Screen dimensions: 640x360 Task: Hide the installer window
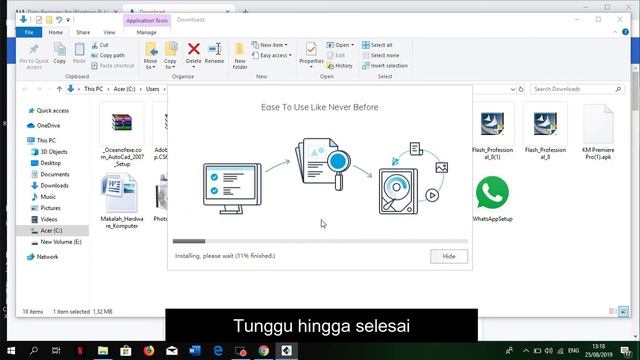point(449,256)
